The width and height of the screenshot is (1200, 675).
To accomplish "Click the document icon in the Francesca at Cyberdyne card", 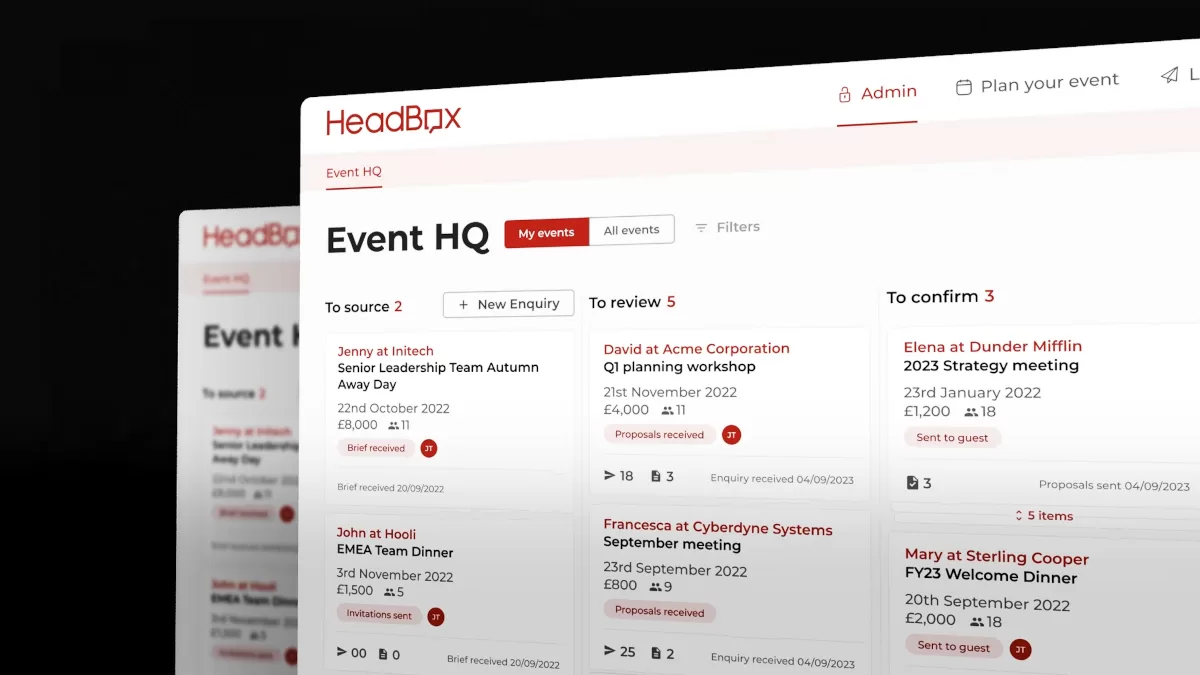I will (656, 653).
